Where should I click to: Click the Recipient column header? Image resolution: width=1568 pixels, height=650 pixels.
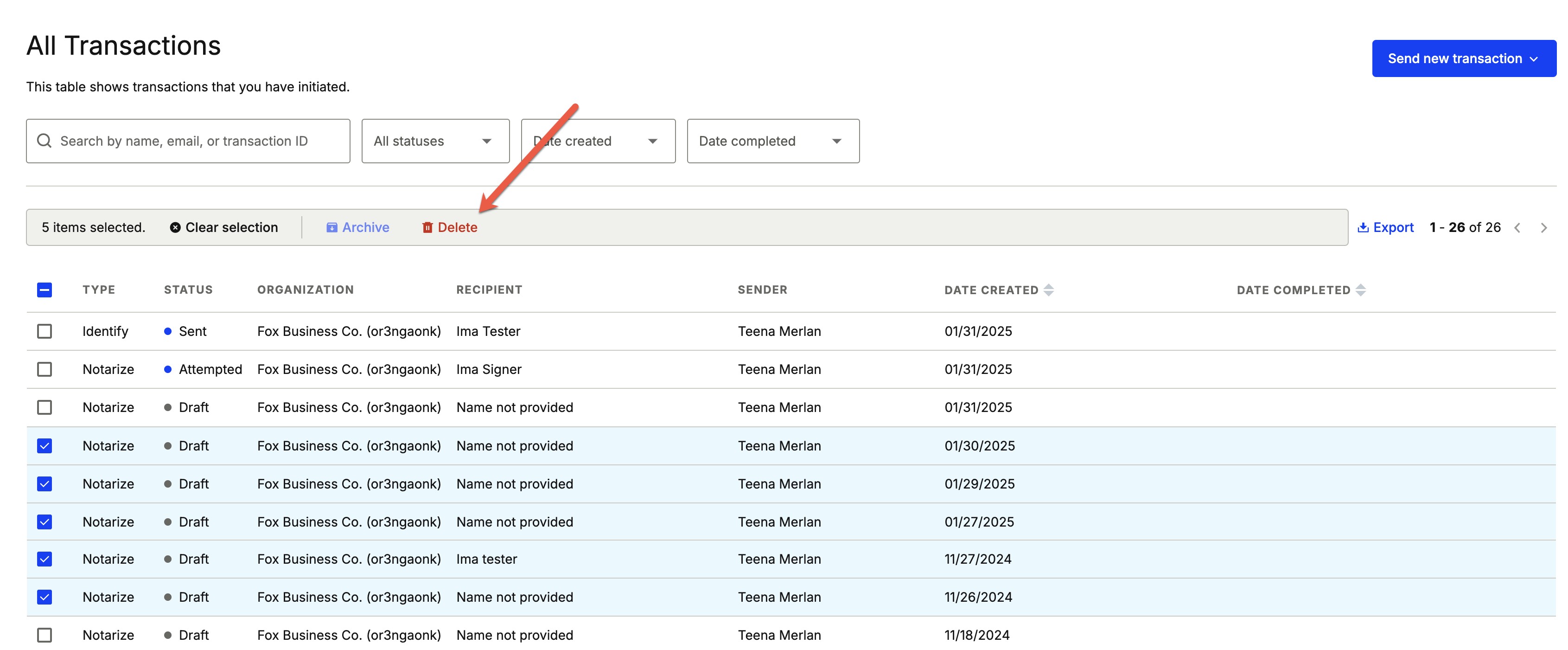tap(490, 290)
